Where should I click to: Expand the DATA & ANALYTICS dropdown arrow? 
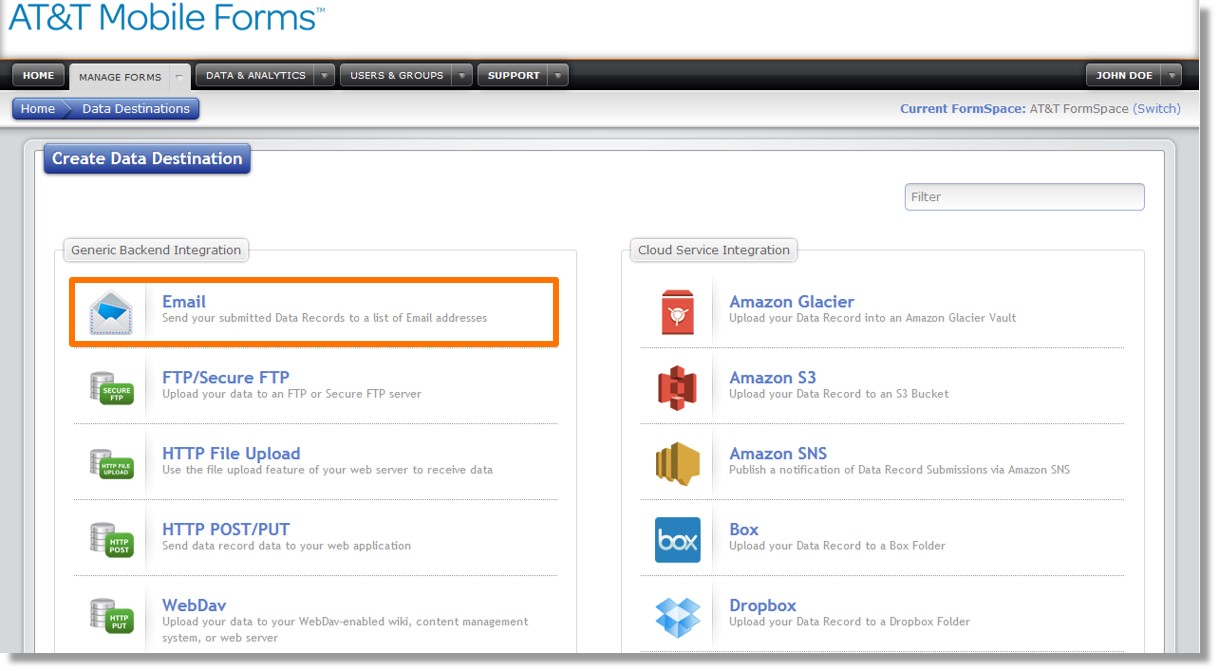324,75
